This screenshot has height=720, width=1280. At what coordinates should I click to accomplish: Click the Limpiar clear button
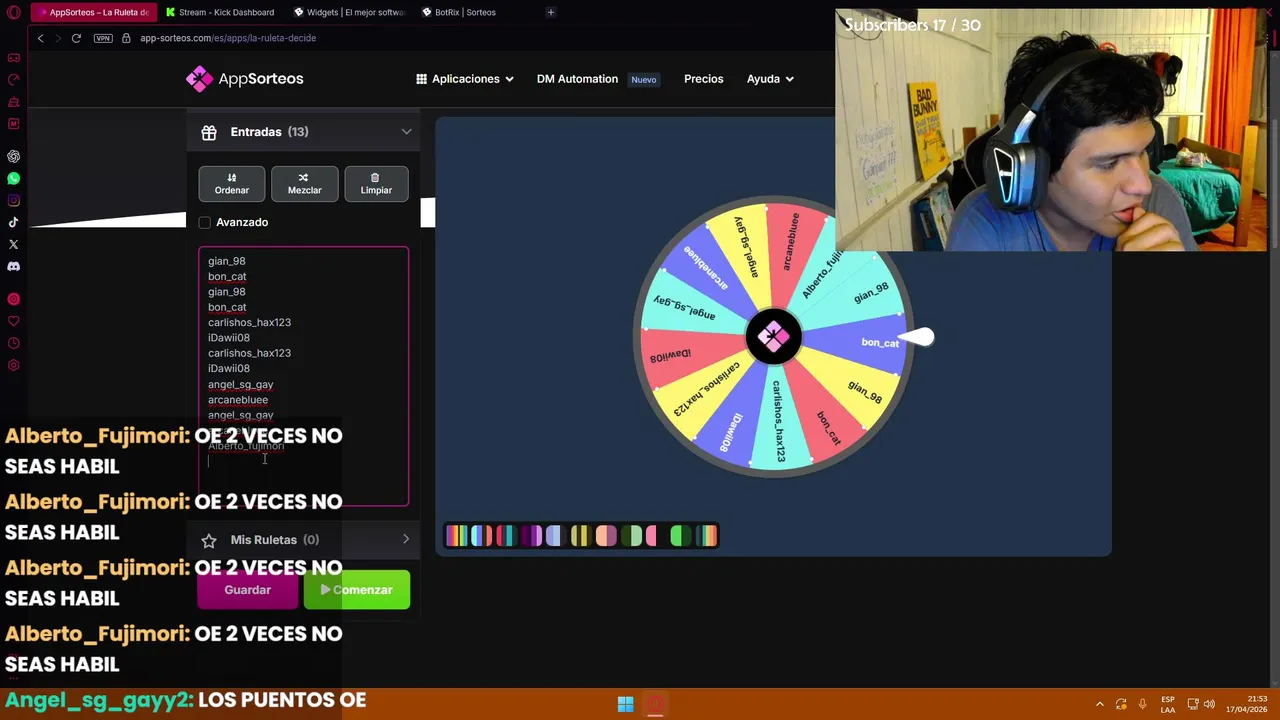[x=376, y=183]
